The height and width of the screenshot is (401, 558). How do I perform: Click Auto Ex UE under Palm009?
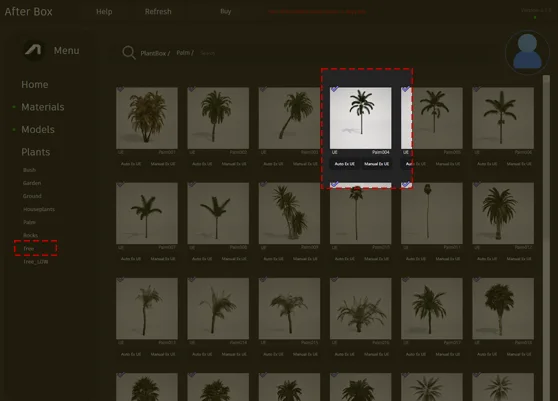tap(273, 259)
